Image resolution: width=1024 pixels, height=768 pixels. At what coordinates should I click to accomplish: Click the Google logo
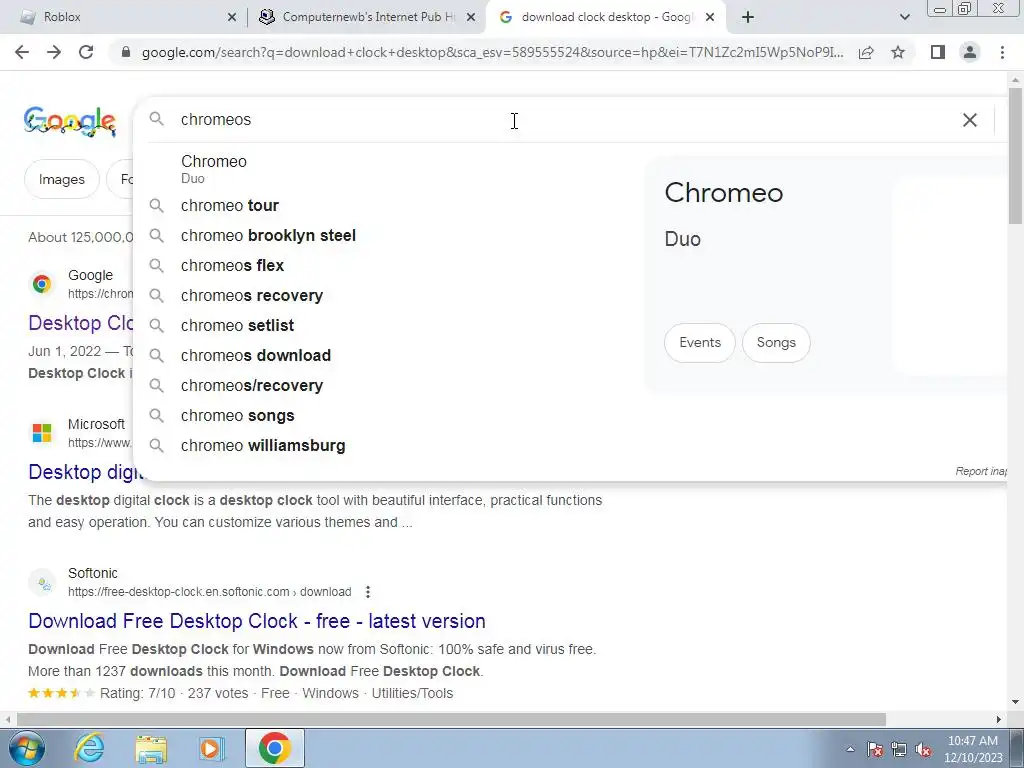70,121
